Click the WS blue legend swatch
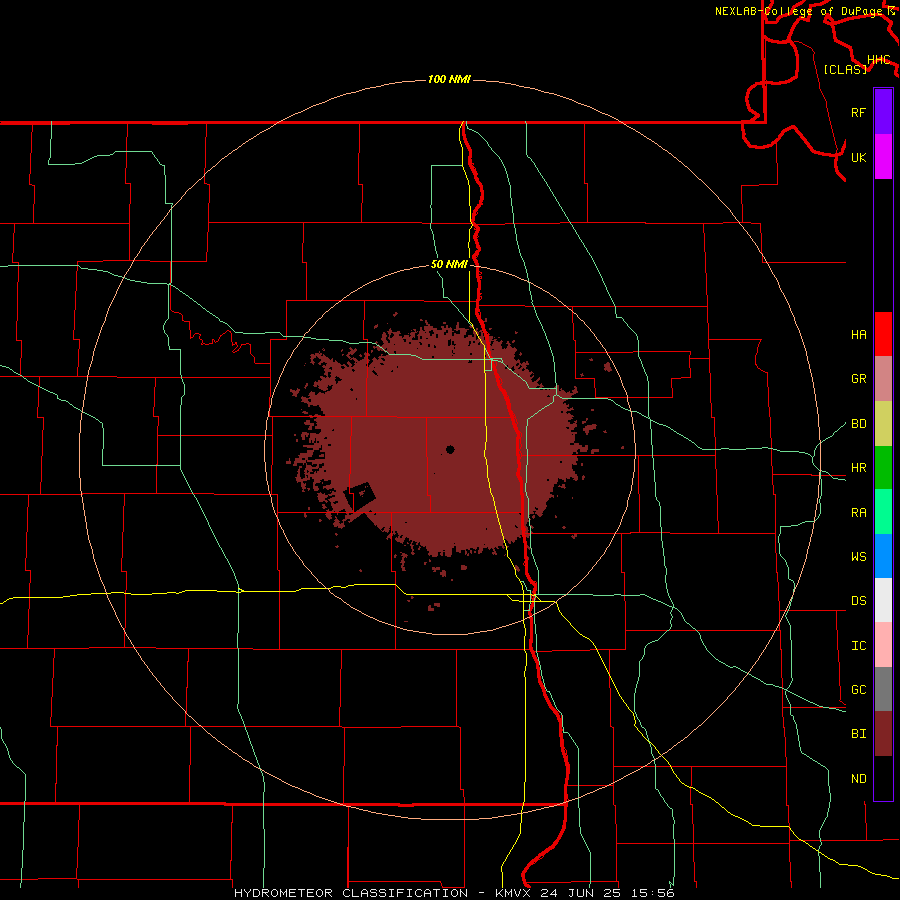The image size is (900, 900). [x=883, y=556]
